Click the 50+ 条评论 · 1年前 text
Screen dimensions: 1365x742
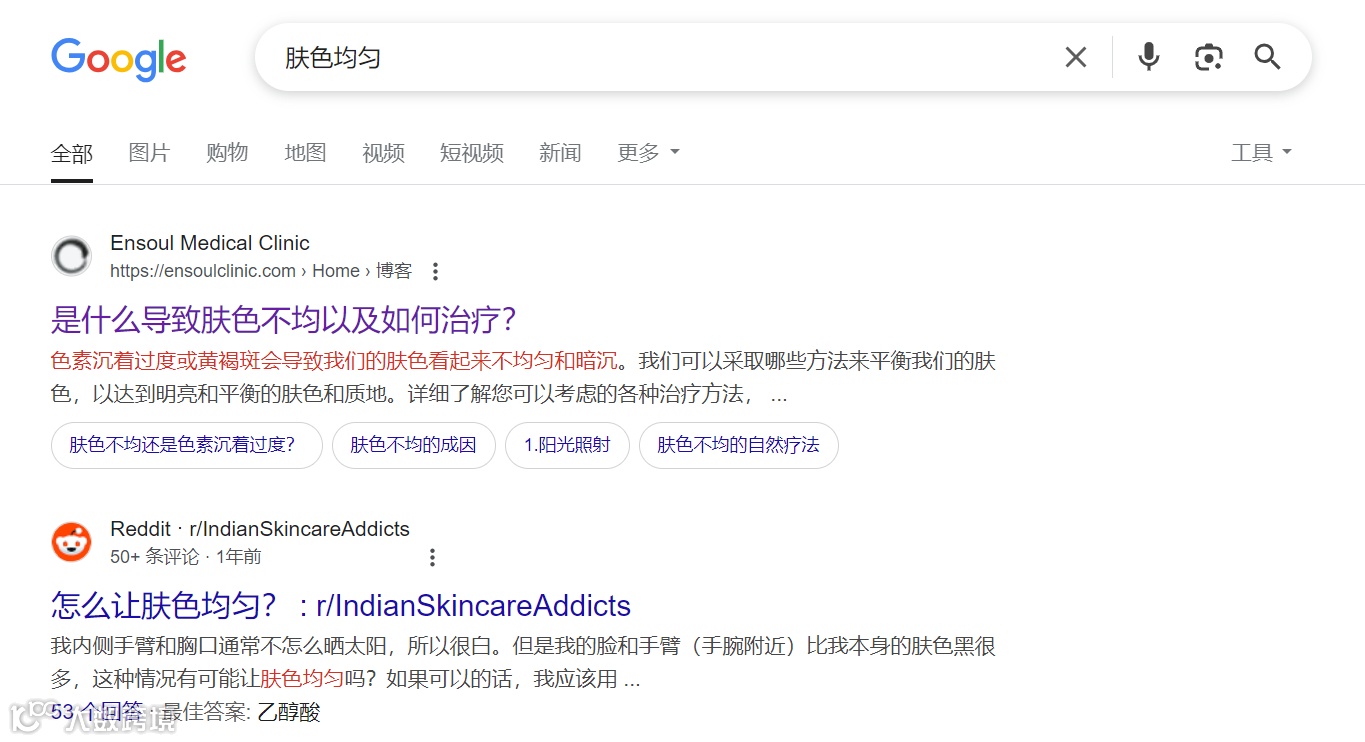pyautogui.click(x=186, y=557)
